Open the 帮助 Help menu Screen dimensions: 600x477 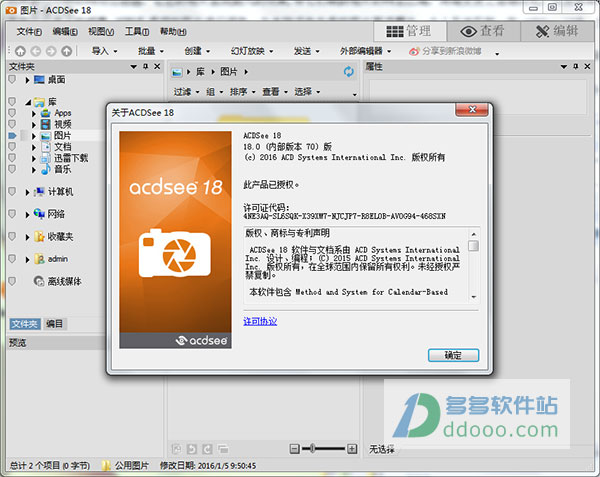[x=173, y=31]
